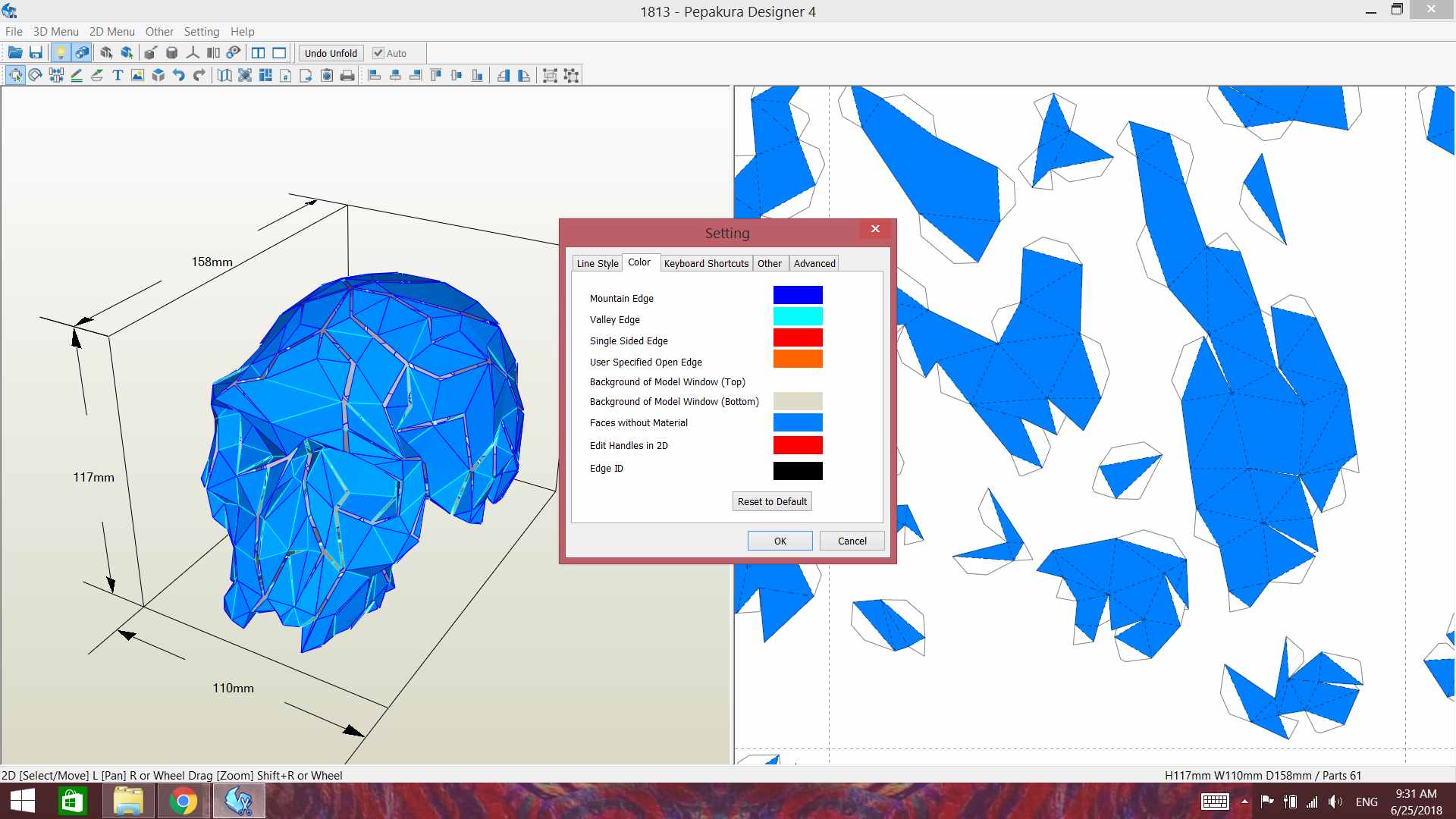
Task: Change the Mountain Edge blue swatch
Action: (x=798, y=295)
